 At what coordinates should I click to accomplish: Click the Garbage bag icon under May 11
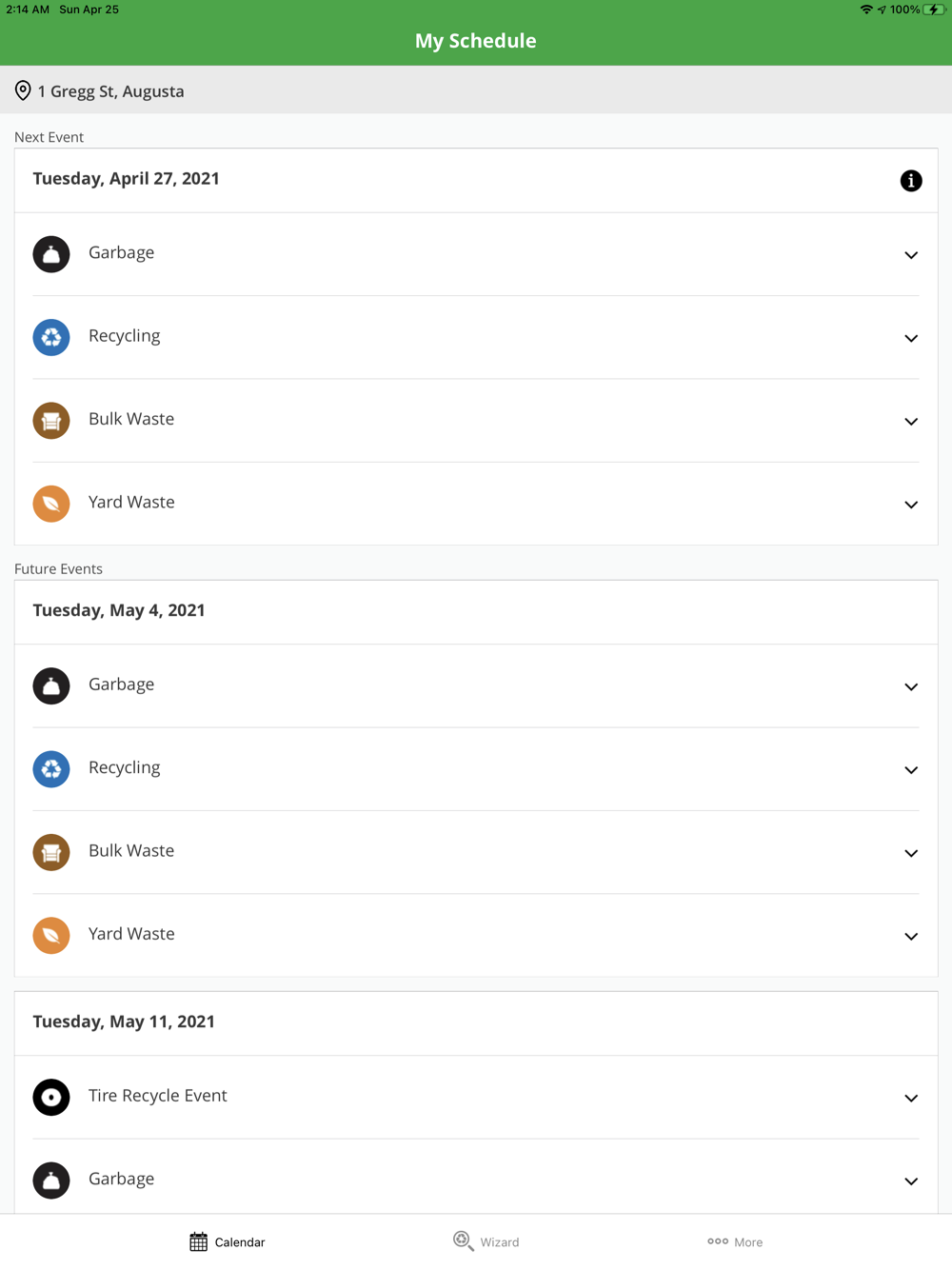click(51, 1181)
